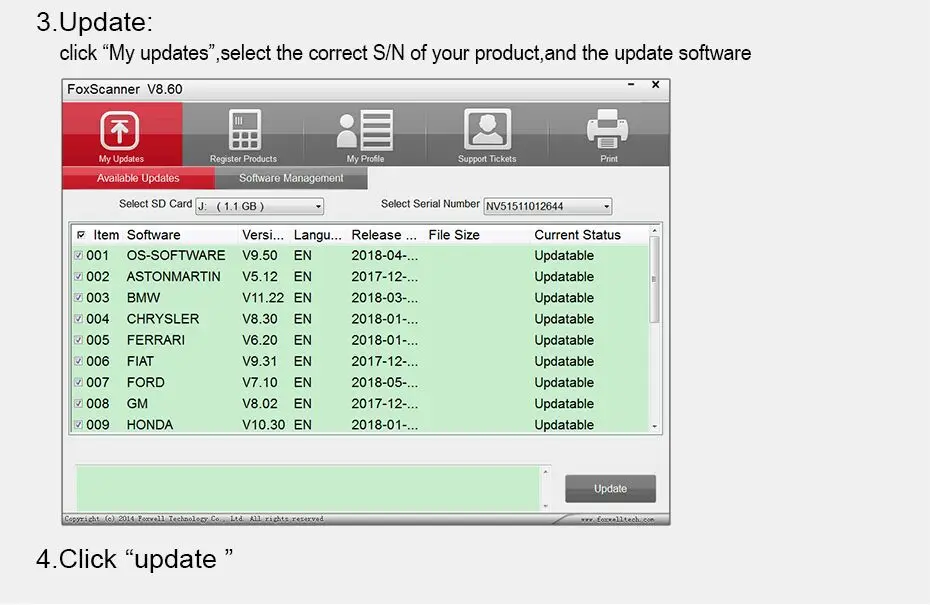Select the FORD software name
The image size is (930, 605).
[x=145, y=383]
